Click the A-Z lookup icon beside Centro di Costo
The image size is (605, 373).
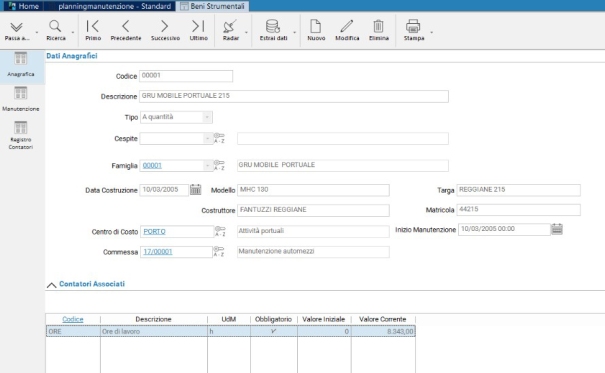click(220, 231)
